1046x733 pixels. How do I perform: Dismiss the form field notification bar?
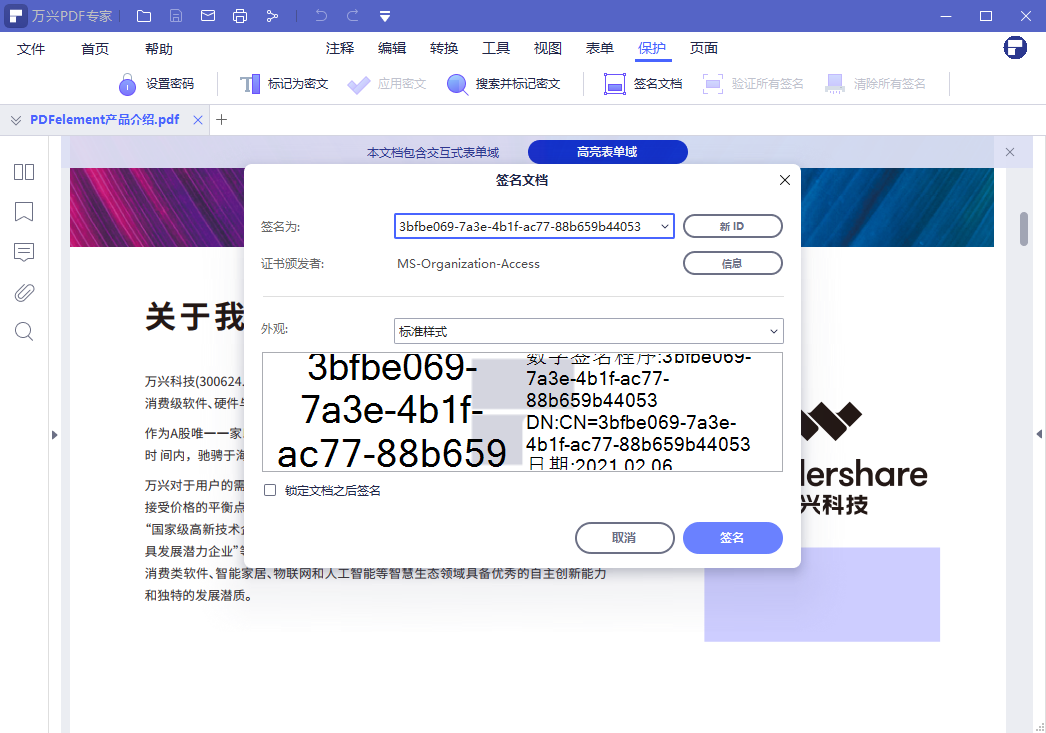coord(1010,152)
